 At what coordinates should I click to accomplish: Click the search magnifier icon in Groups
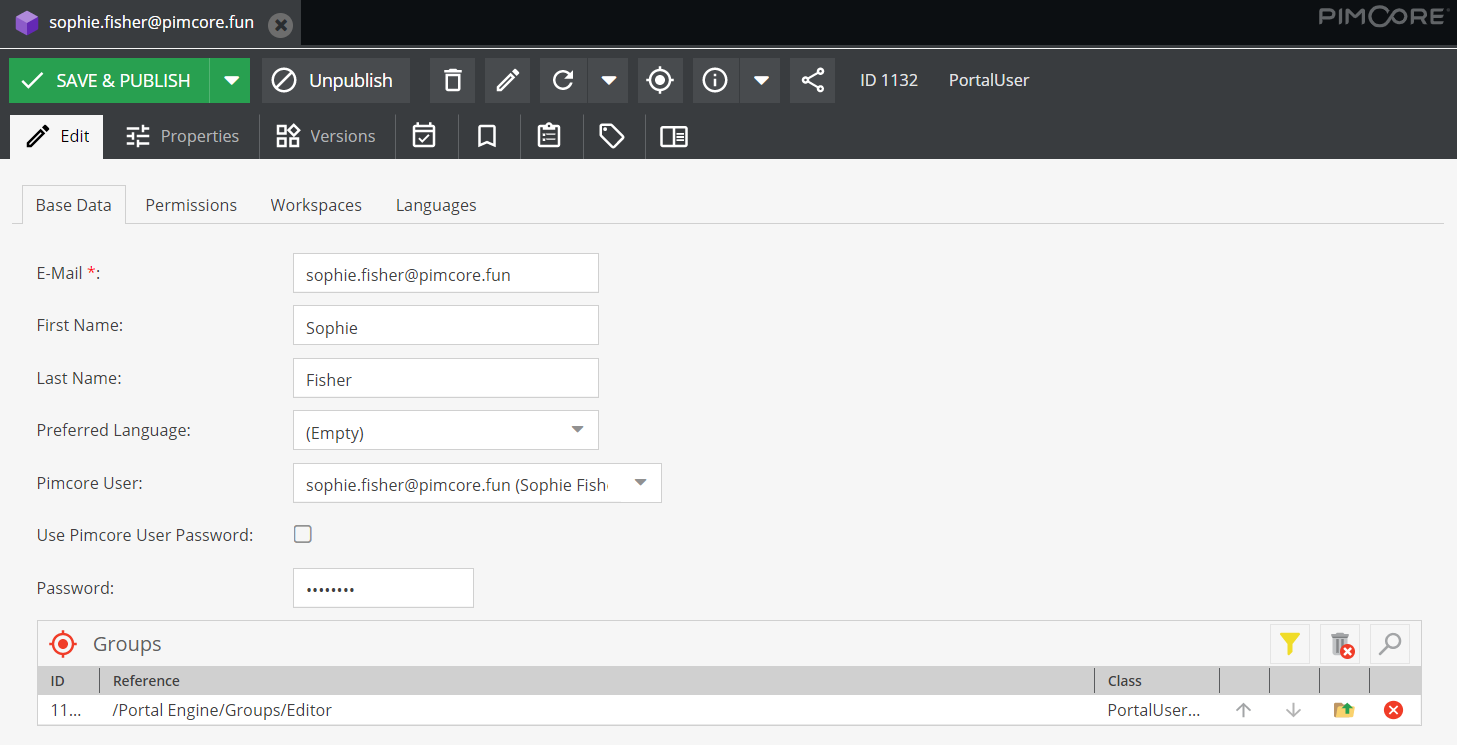tap(1390, 644)
